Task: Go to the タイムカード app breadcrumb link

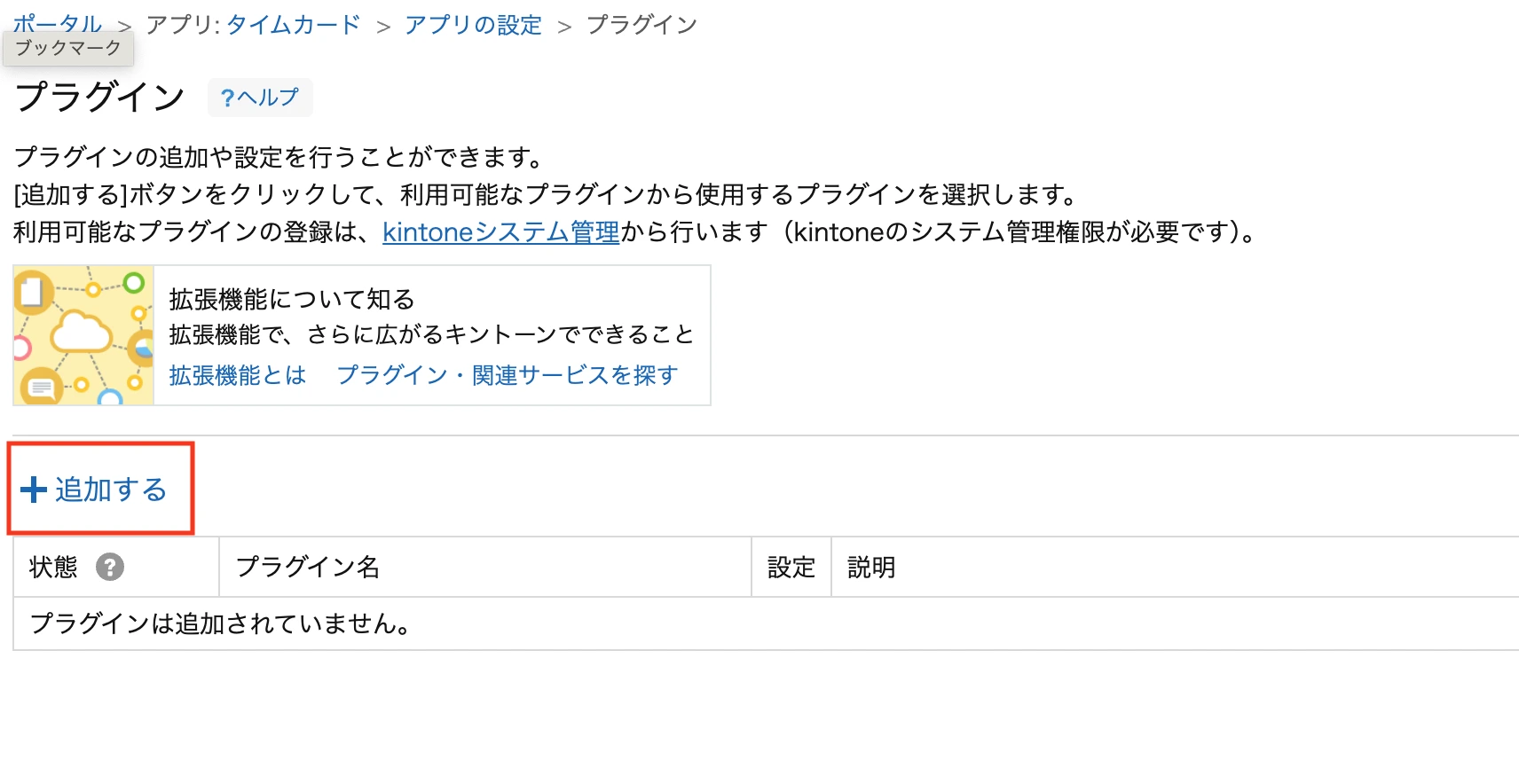Action: (294, 25)
